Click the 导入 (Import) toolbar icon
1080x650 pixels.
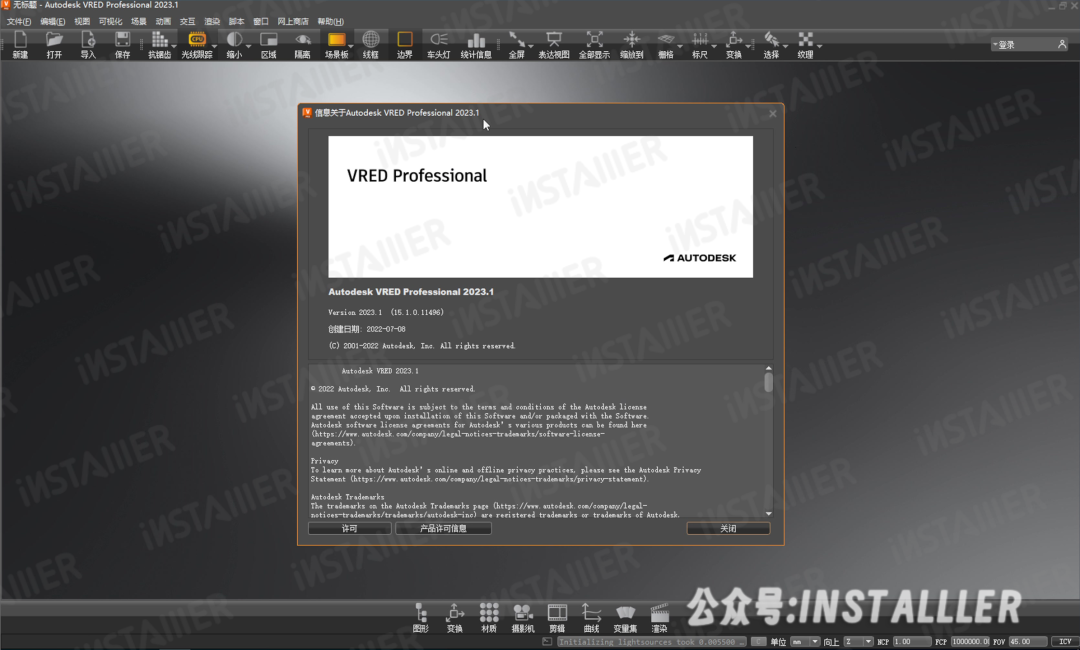tap(88, 45)
